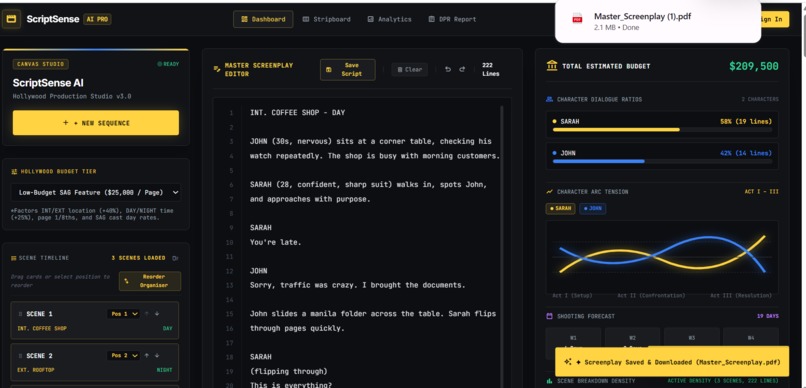Click the Scene Breakdown Density bar-chart icon

click(549, 381)
